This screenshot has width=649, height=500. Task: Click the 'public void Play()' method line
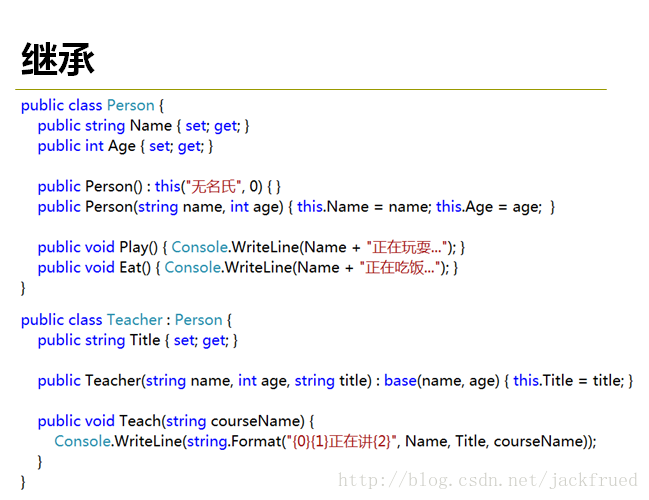pos(252,248)
